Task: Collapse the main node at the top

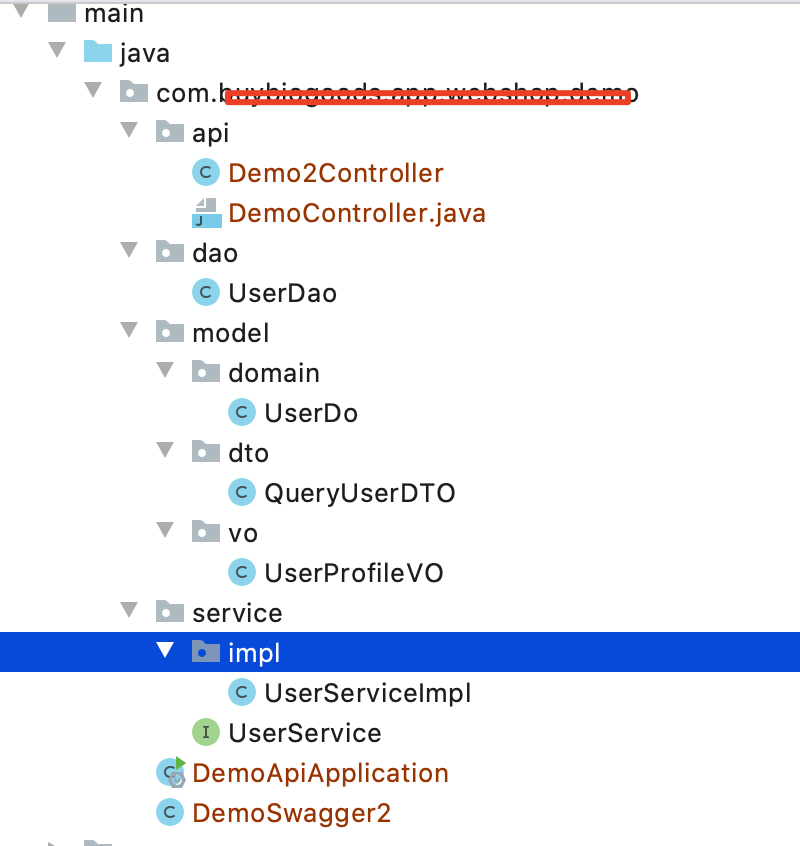Action: point(21,13)
